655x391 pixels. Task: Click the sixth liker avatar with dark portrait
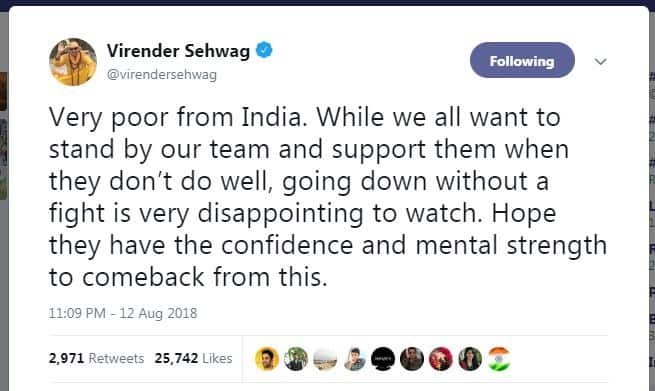(x=412, y=359)
